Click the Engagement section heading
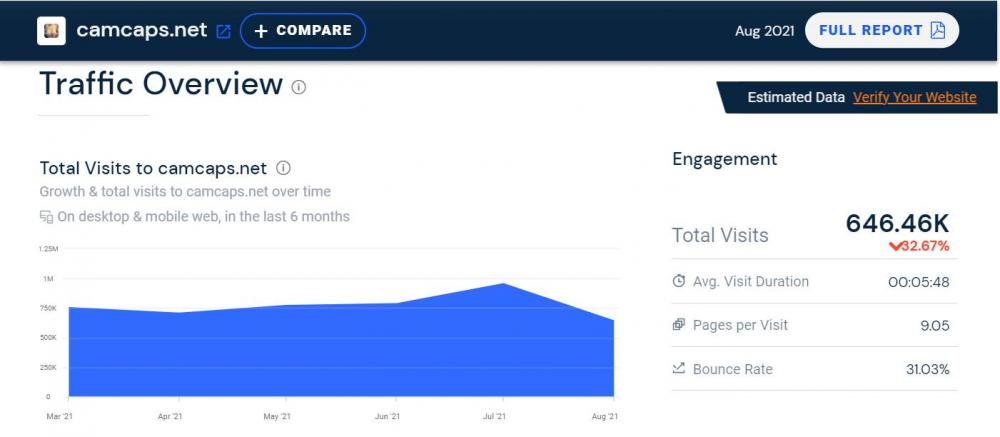 (724, 159)
